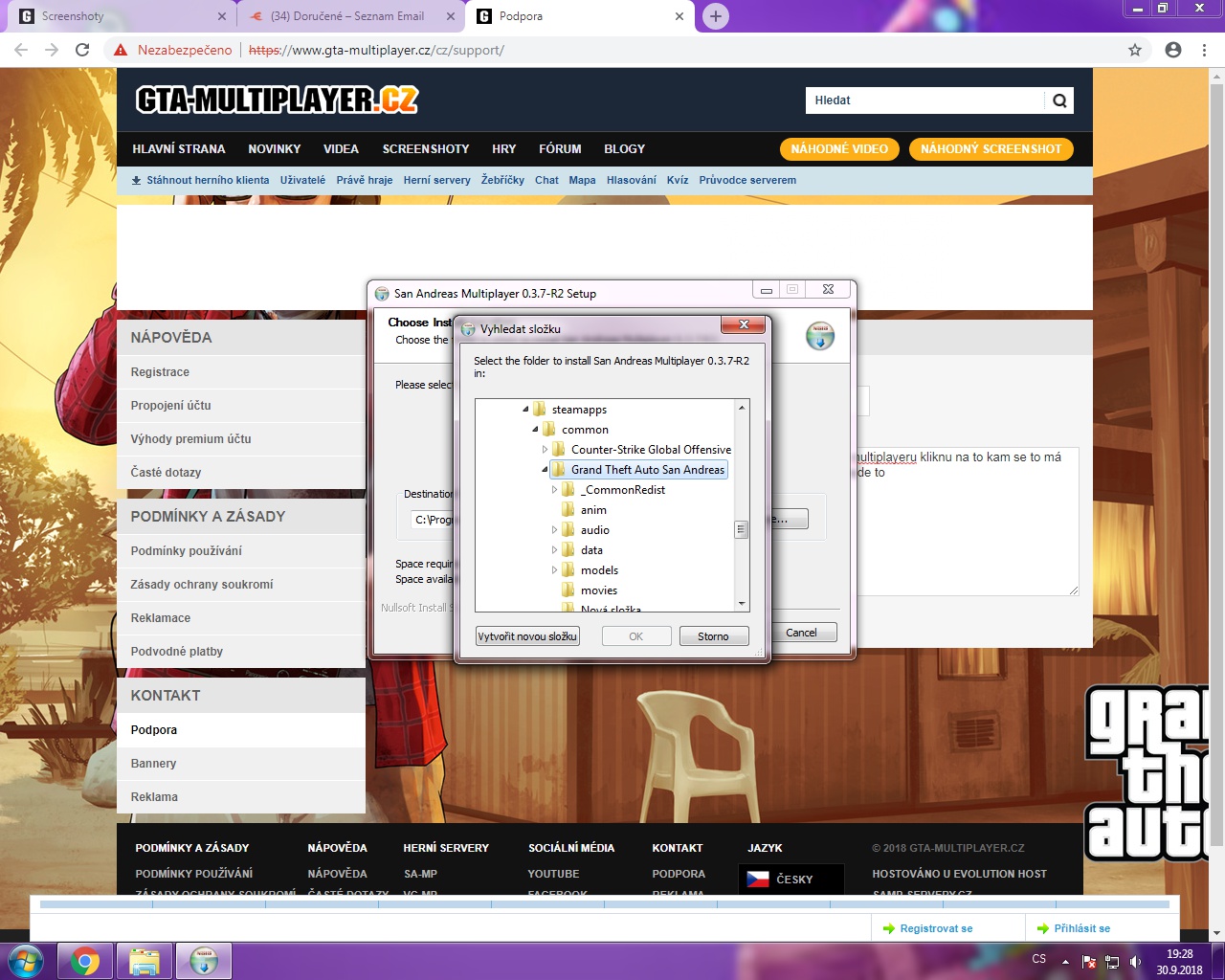
Task: Collapse the steamapps tree node
Action: coord(525,410)
